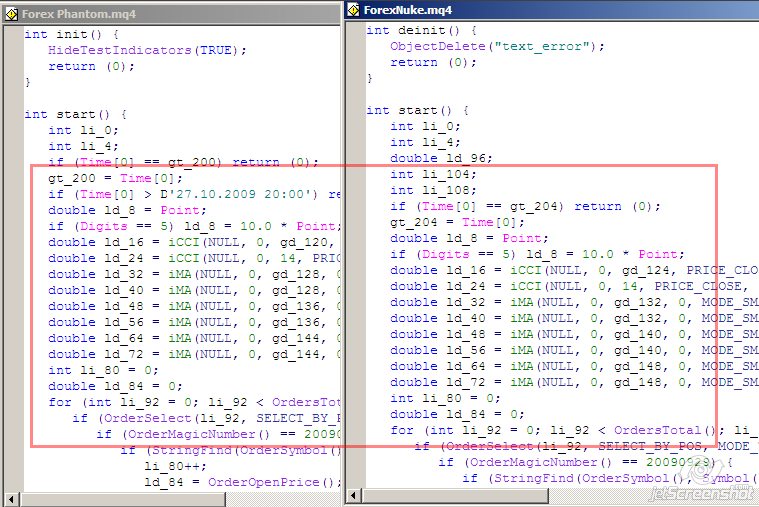Click horizontal scrollbar thumb in ForexNuke window
Viewport: 759px width, 507px height.
[x=455, y=495]
